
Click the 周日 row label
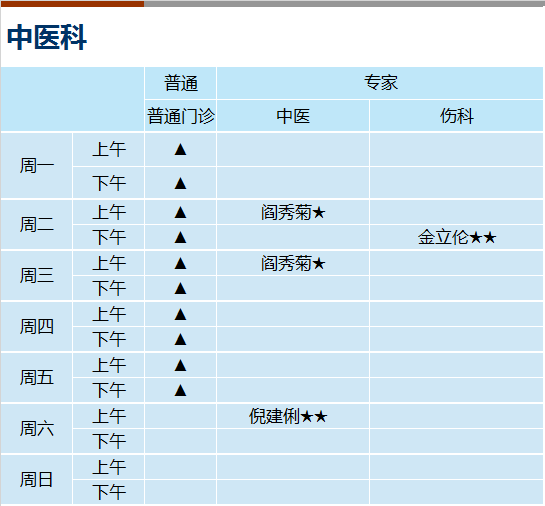click(x=36, y=480)
